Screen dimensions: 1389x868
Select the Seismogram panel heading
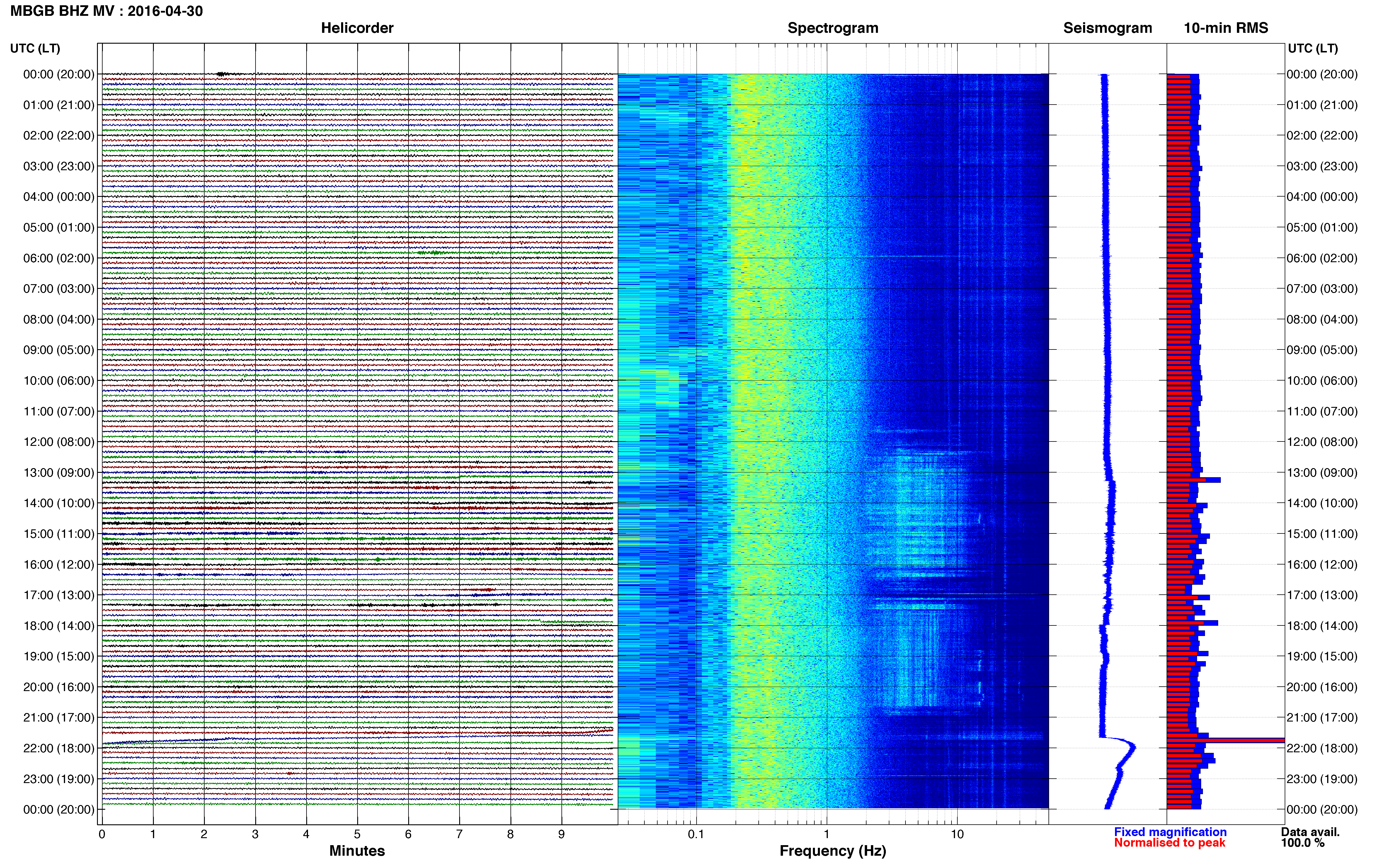coord(1108,28)
